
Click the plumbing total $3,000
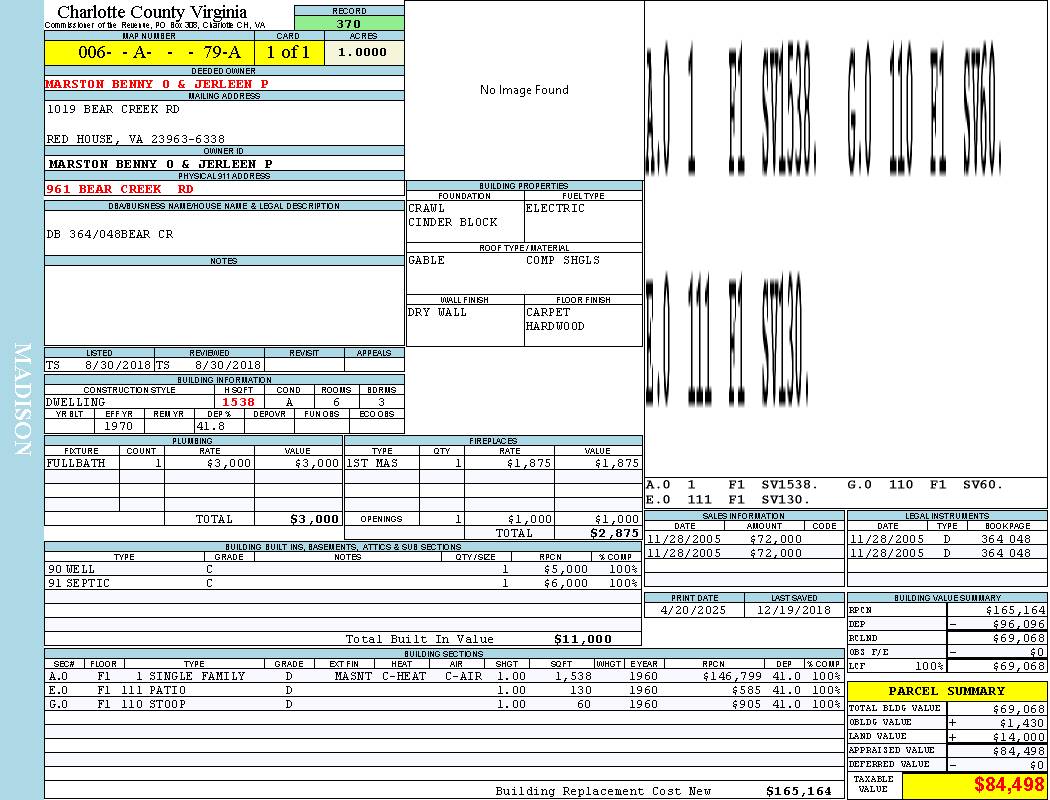315,519
